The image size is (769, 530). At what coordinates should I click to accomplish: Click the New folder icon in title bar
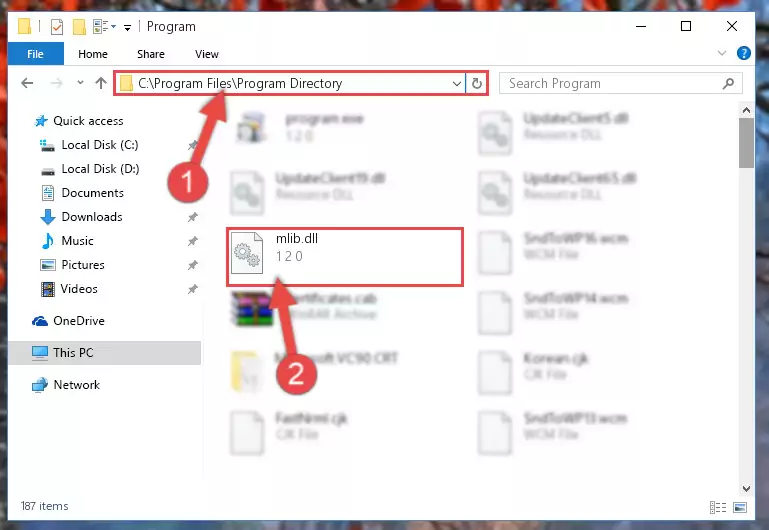79,26
